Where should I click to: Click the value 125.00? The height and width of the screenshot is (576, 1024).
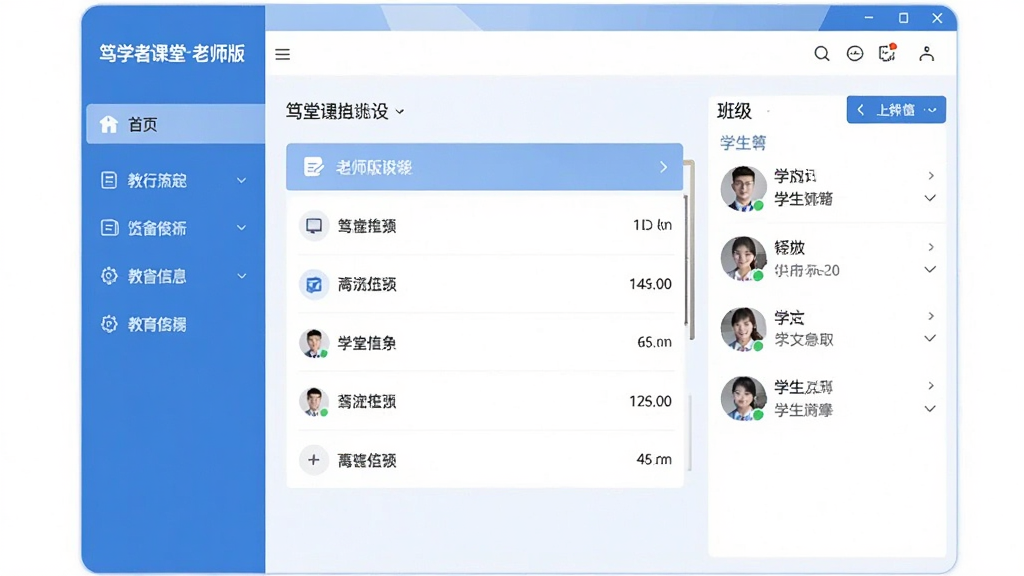click(650, 401)
